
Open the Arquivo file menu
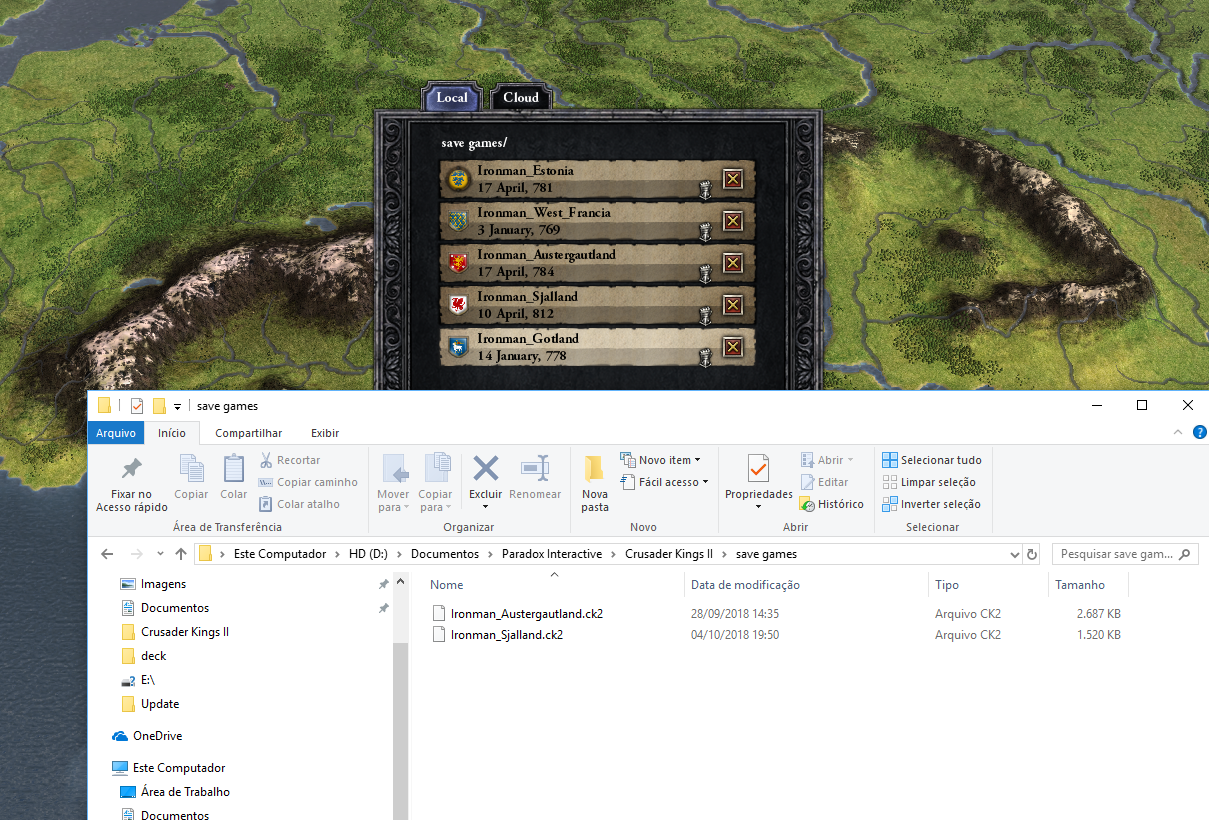click(x=115, y=433)
